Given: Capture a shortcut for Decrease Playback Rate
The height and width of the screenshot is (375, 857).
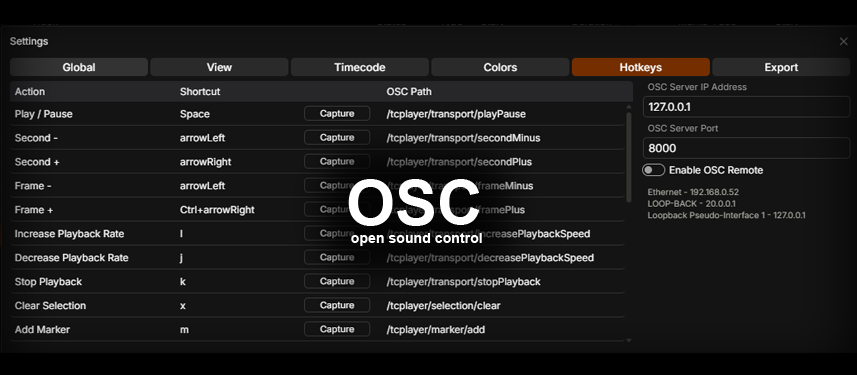Looking at the screenshot, I should 337,257.
